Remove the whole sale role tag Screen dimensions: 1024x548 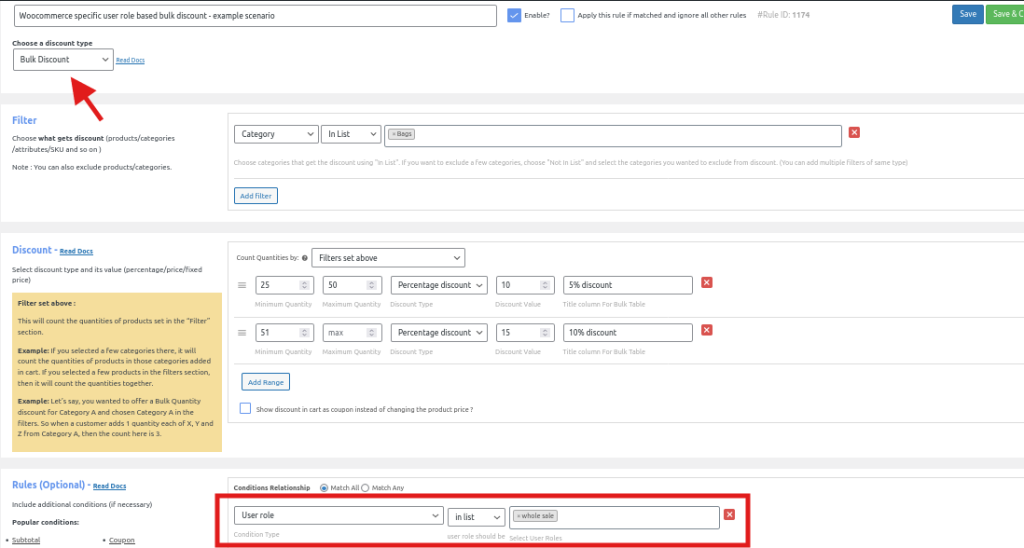519,516
